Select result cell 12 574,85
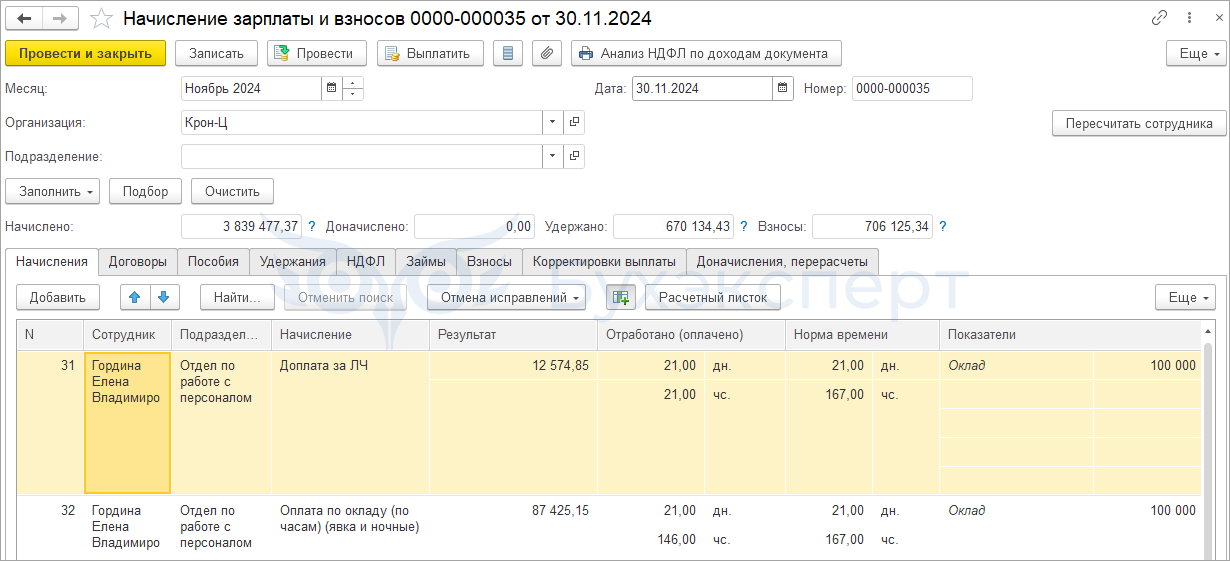 point(513,366)
